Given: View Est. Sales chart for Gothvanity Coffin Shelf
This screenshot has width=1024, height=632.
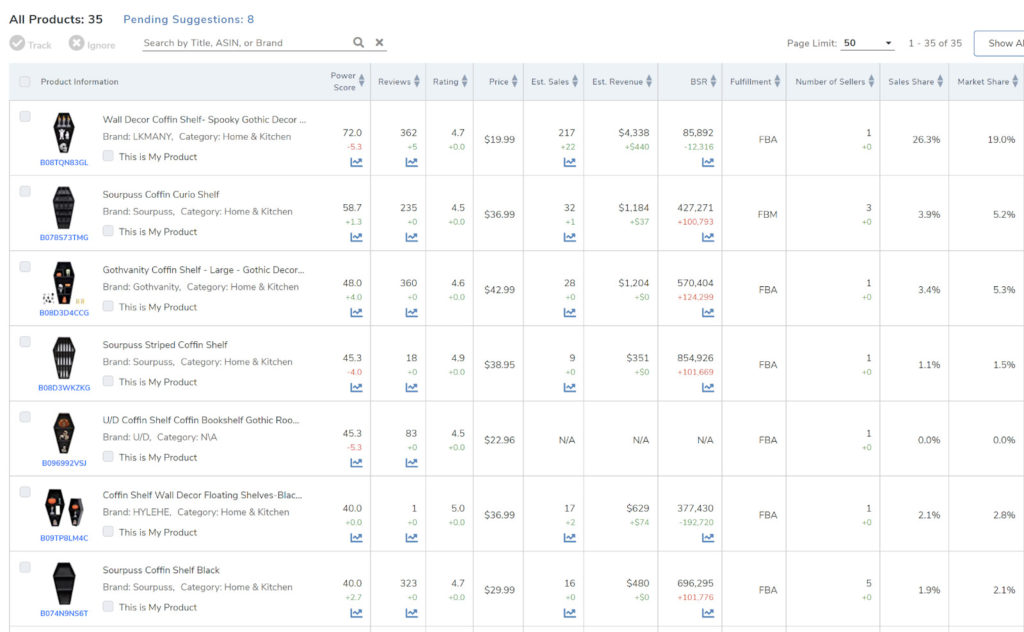Looking at the screenshot, I should point(569,312).
